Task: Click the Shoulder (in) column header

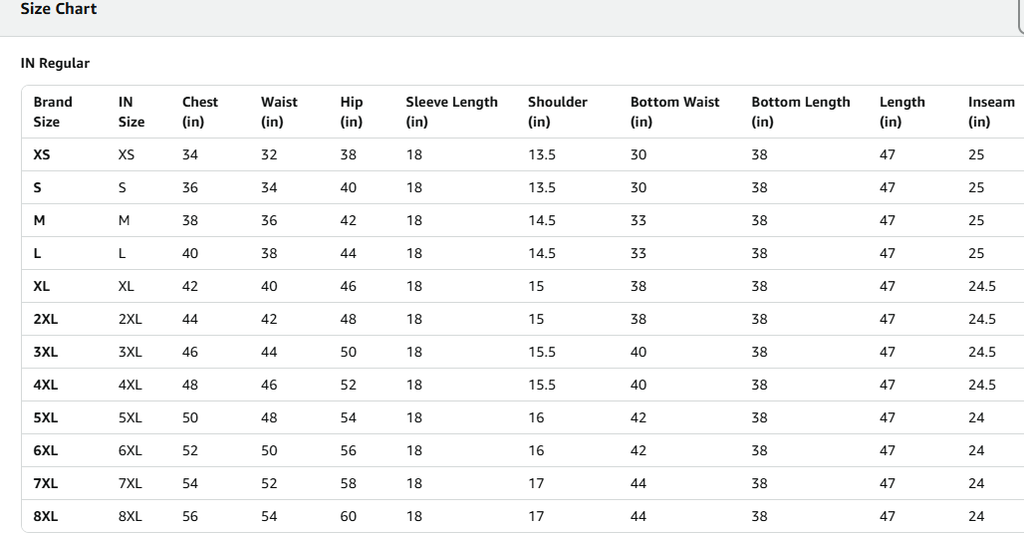Action: pos(557,112)
